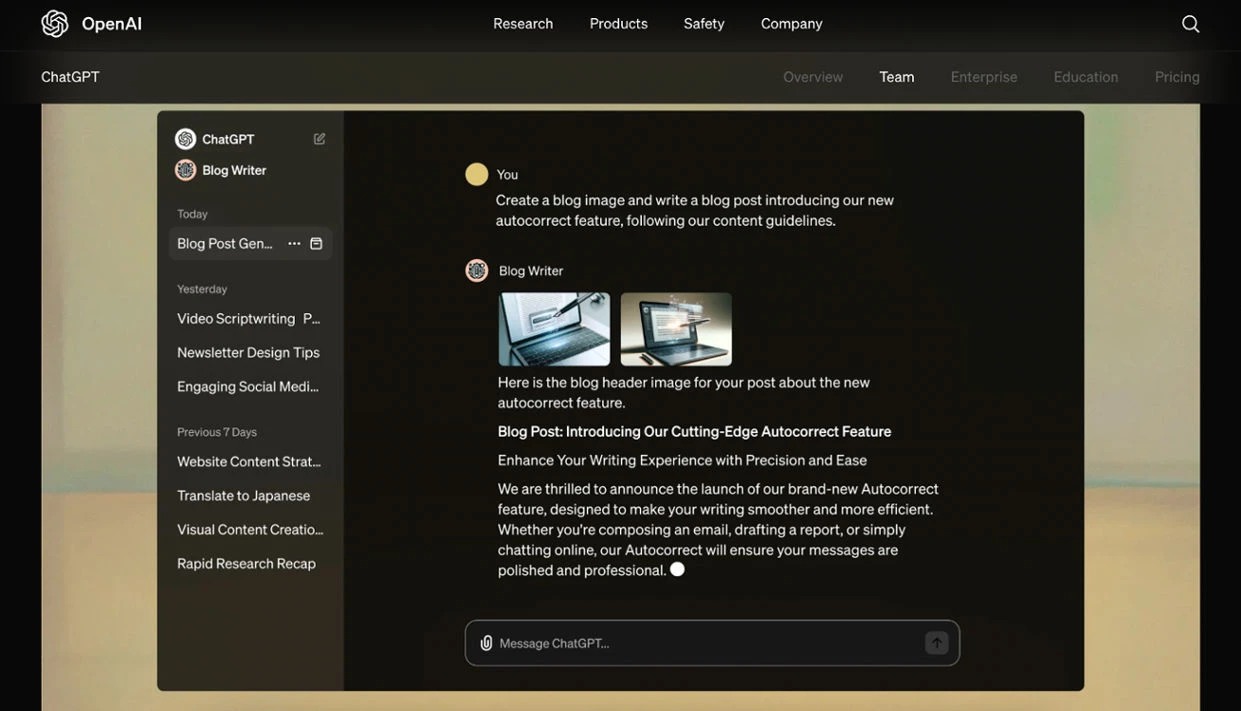Open the second generated laptop image

(x=676, y=329)
